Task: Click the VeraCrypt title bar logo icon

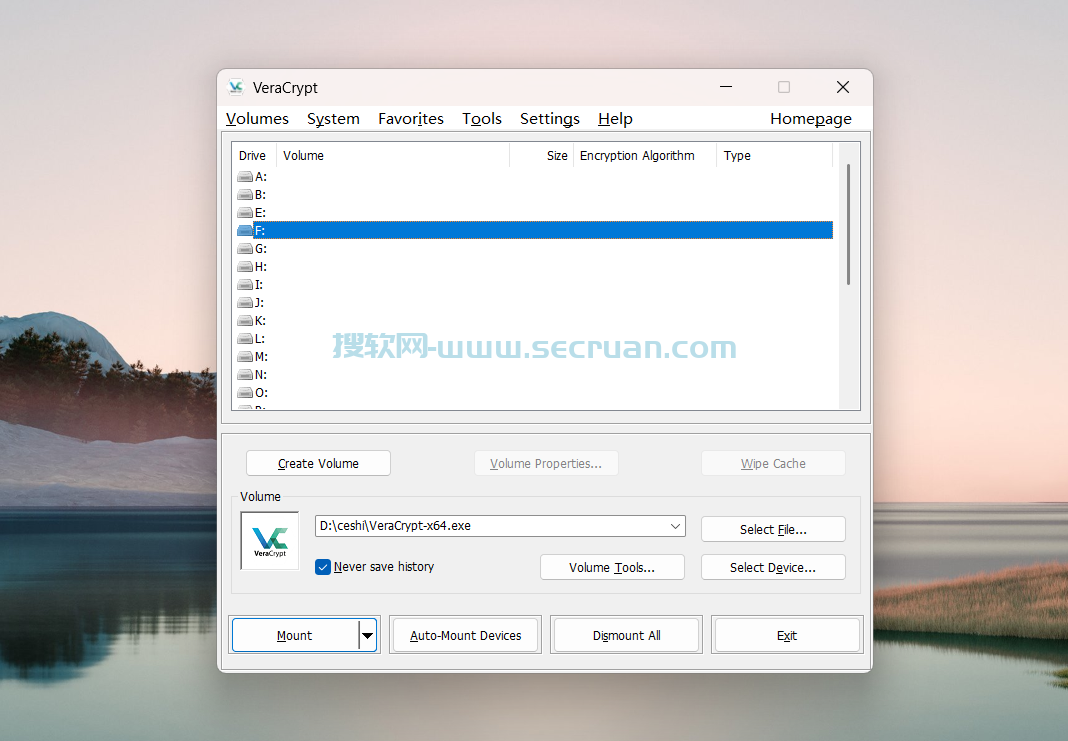Action: (x=236, y=87)
